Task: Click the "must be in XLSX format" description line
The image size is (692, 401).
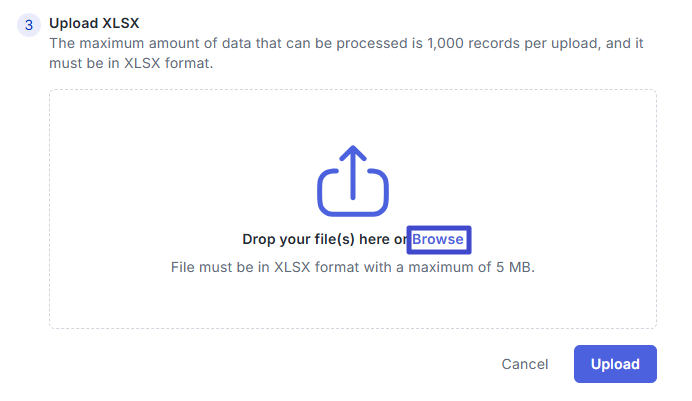Action: click(x=131, y=63)
